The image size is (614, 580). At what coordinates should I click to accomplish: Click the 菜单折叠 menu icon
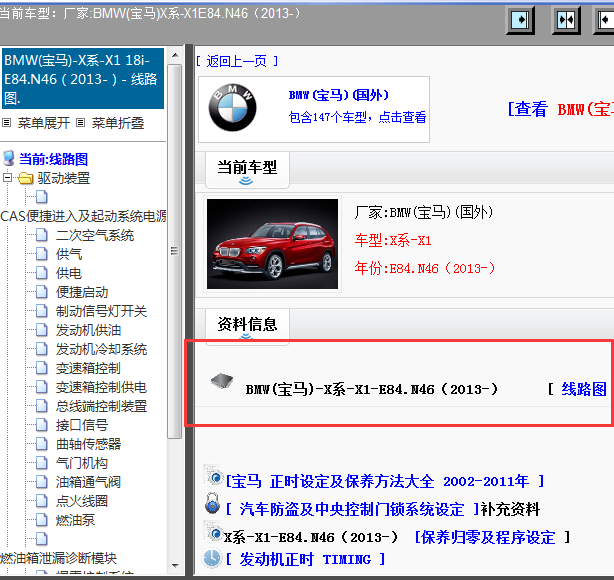click(x=80, y=123)
